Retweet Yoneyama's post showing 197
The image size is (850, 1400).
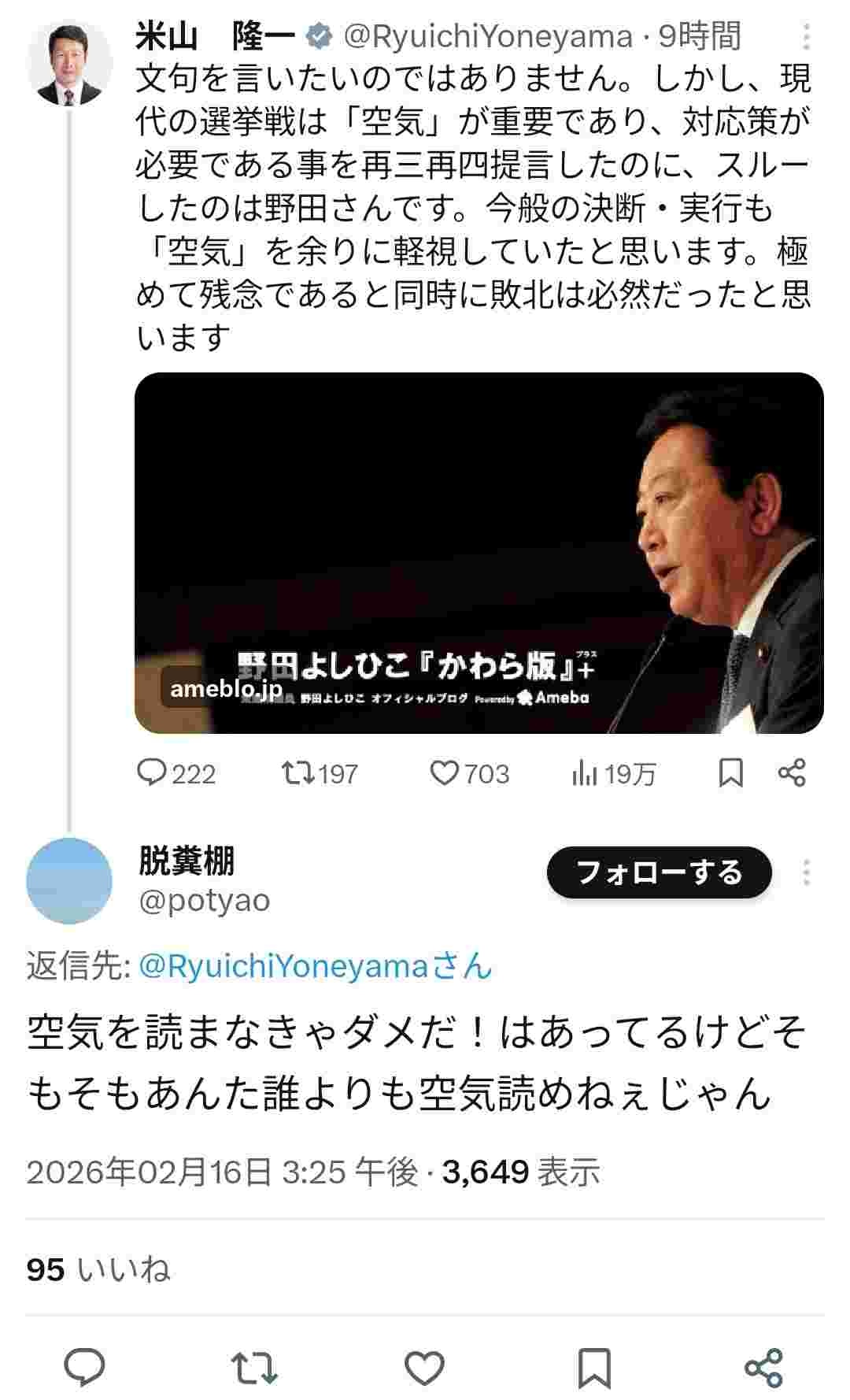coord(320,773)
